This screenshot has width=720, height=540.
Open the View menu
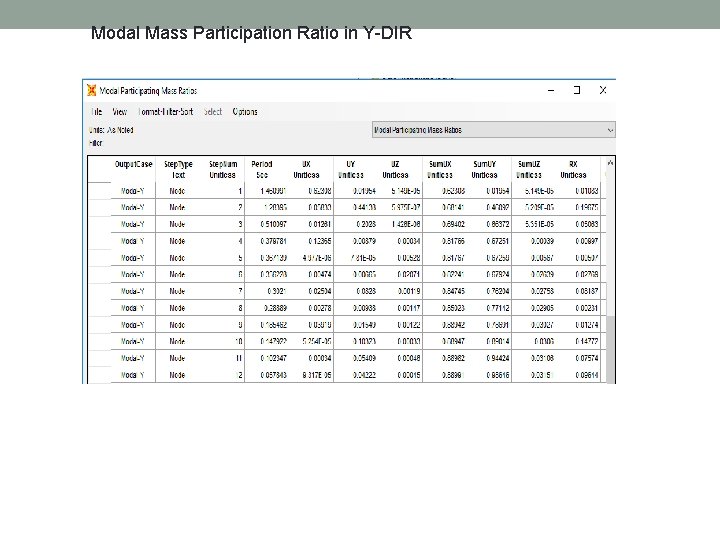click(x=119, y=112)
